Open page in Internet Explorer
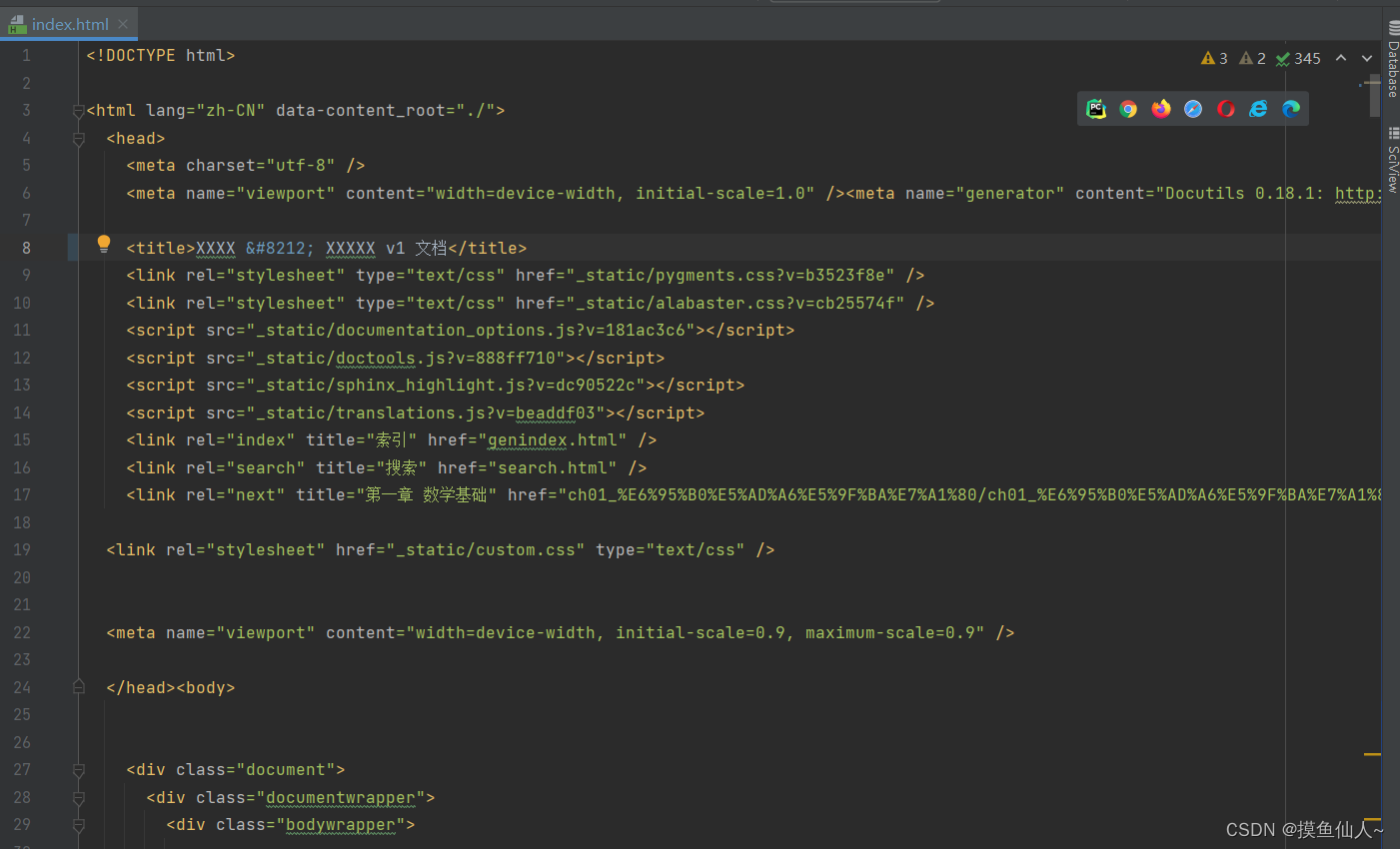1400x849 pixels. (x=1258, y=109)
